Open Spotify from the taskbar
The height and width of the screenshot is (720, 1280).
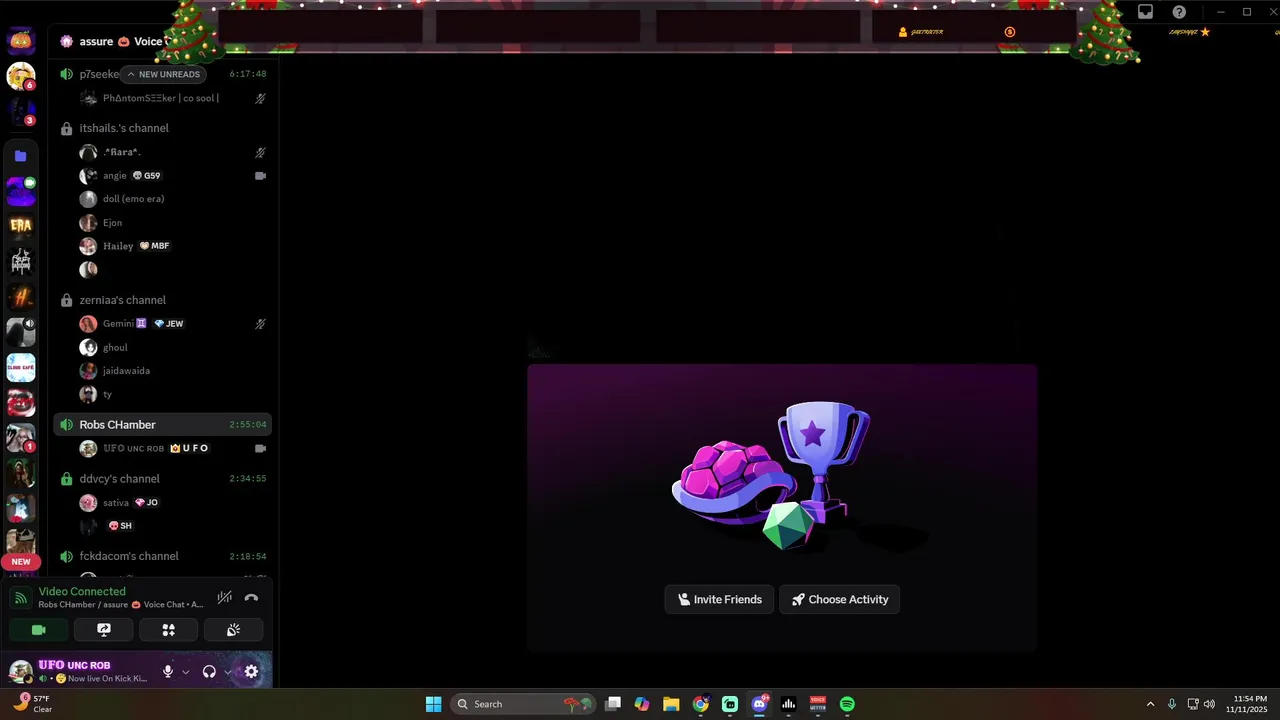click(x=847, y=704)
